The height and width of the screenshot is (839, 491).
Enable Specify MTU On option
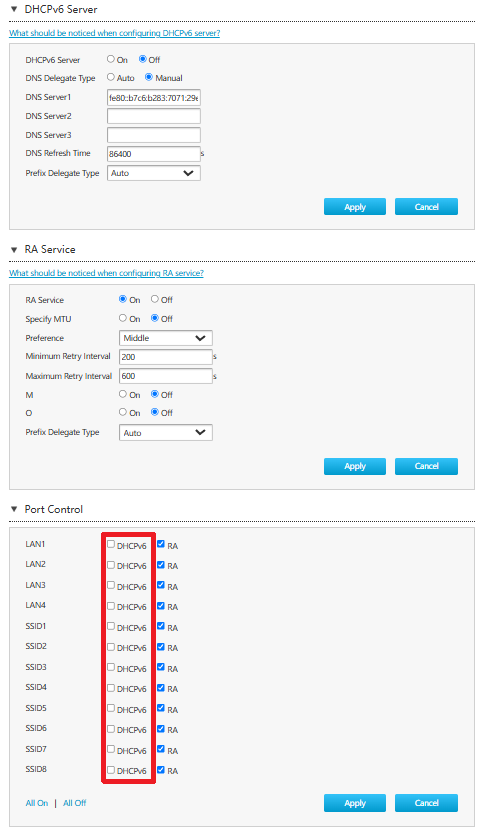click(x=122, y=318)
